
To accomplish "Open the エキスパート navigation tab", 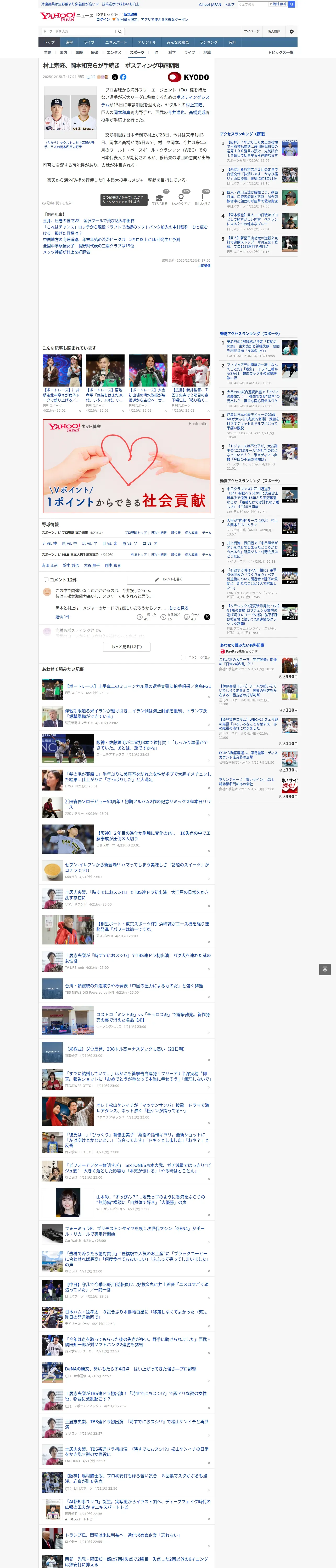I will 116,43.
